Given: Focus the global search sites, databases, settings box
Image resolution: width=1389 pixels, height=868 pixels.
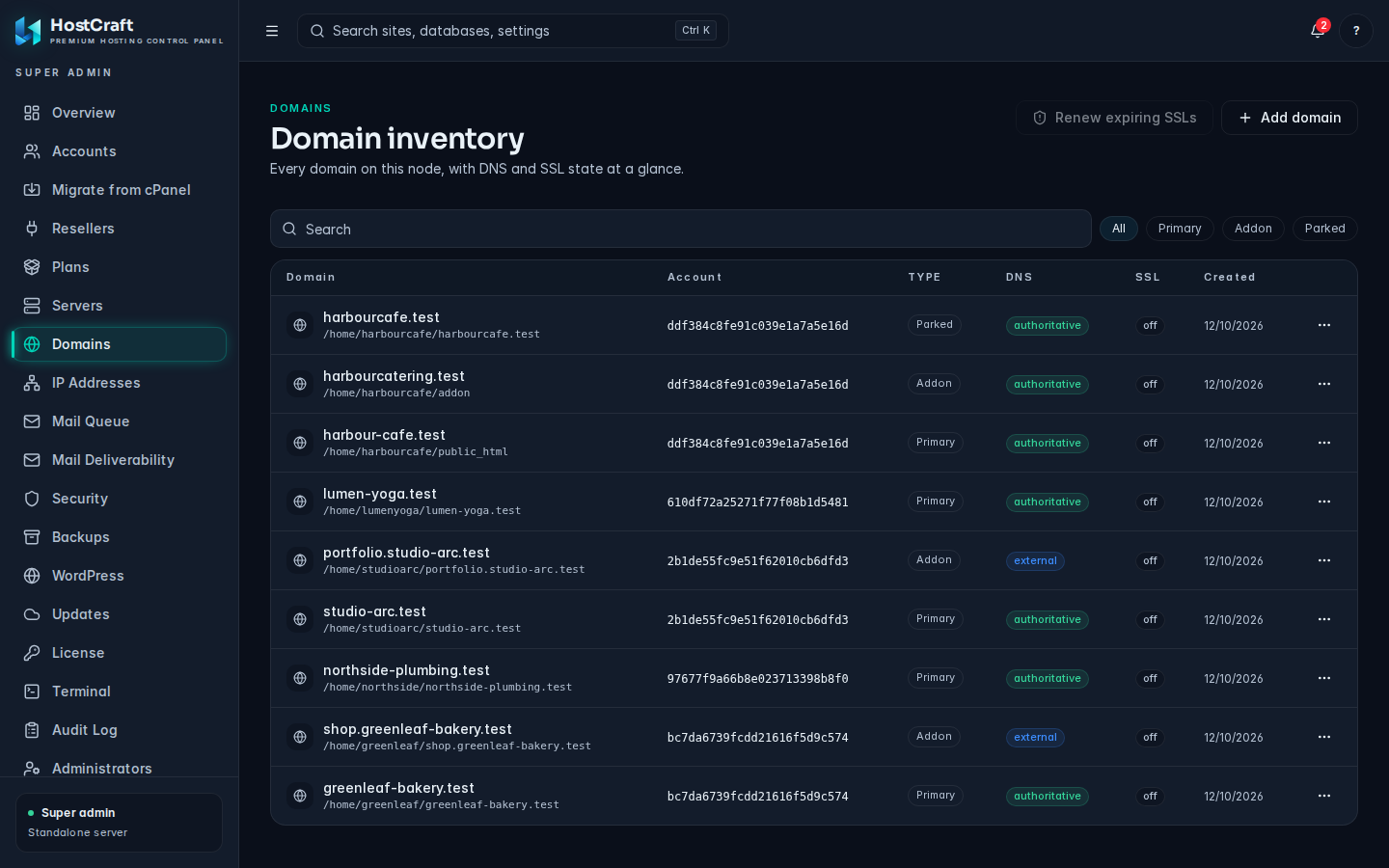Looking at the screenshot, I should tap(513, 31).
